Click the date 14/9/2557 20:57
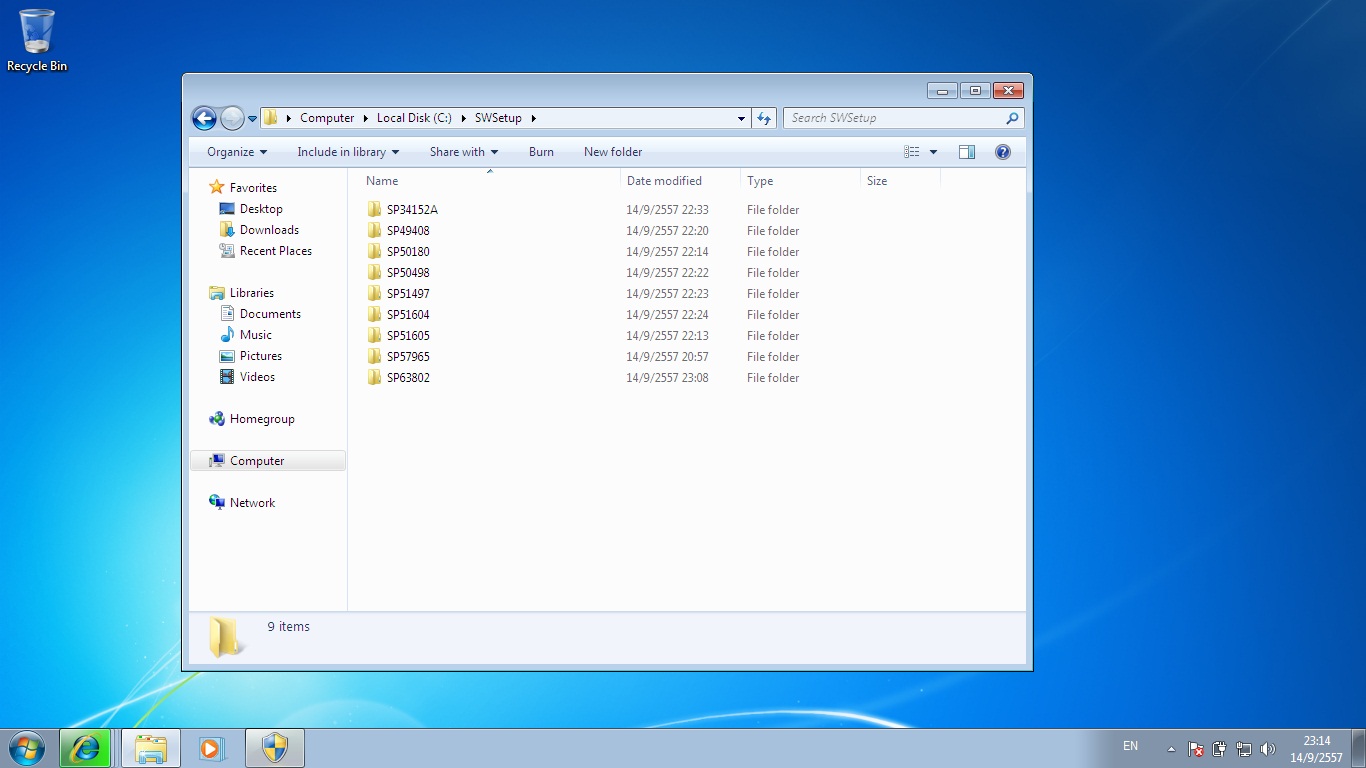Image resolution: width=1366 pixels, height=768 pixels. tap(667, 357)
